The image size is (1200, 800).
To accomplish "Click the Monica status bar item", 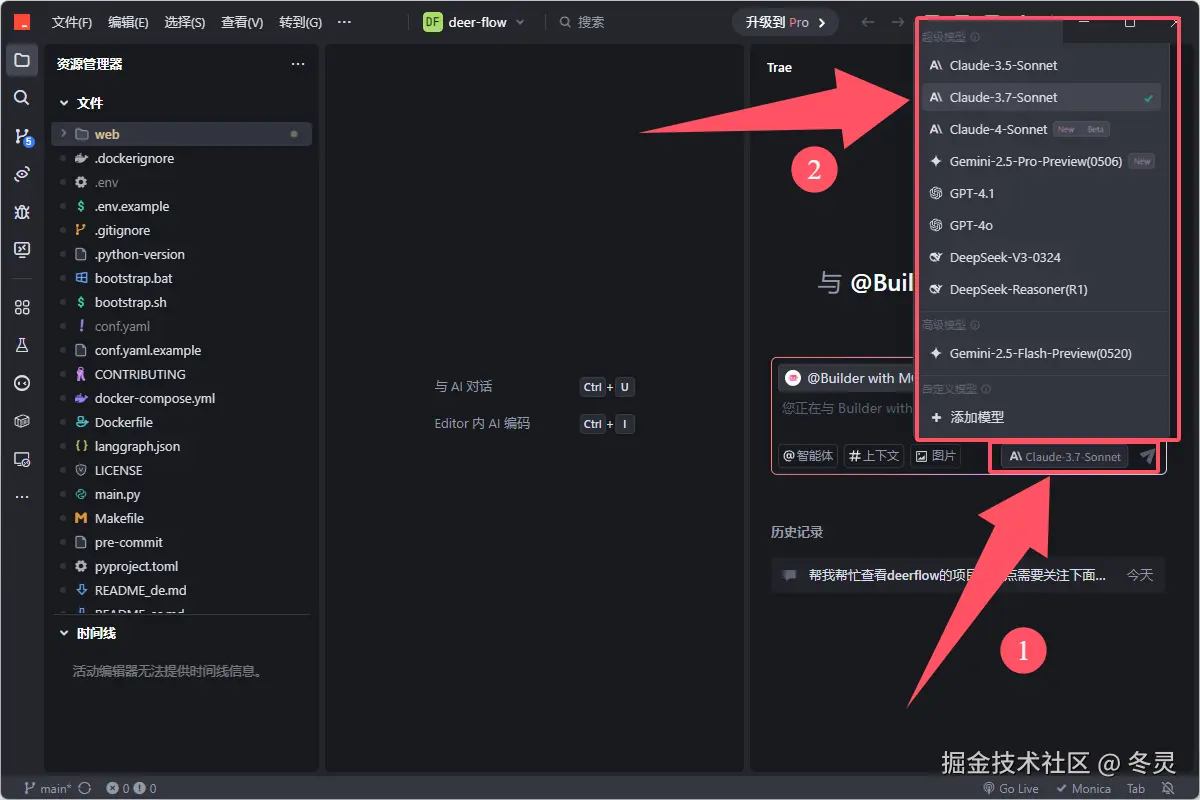I will tap(1082, 788).
